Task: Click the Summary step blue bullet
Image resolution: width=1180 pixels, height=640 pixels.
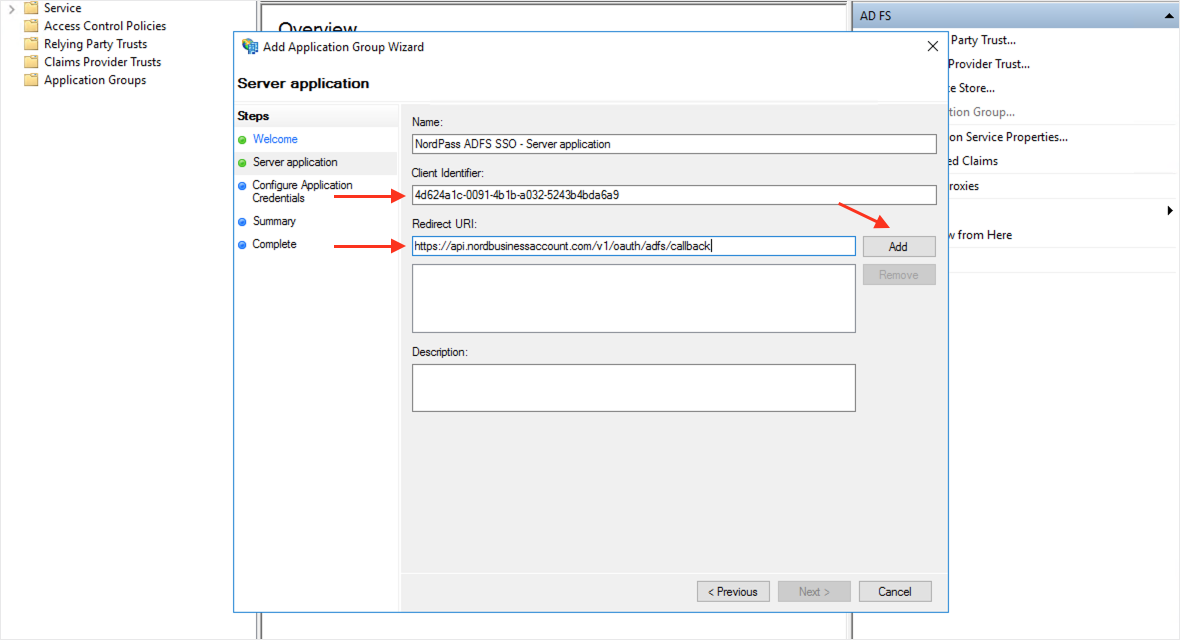Action: (x=242, y=222)
